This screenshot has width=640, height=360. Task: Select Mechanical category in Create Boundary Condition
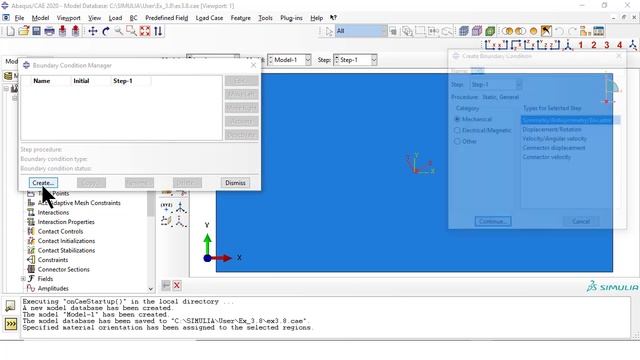pyautogui.click(x=457, y=119)
